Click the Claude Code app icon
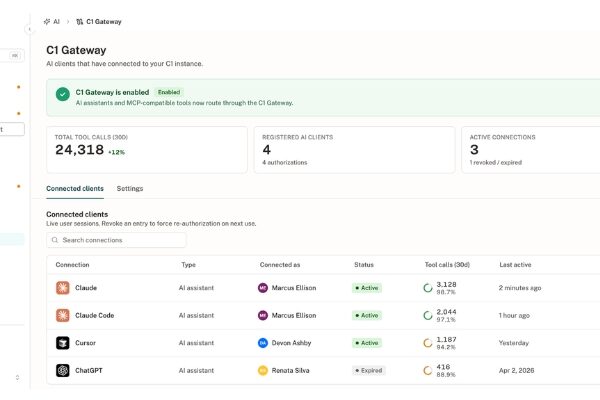Image resolution: width=600 pixels, height=400 pixels. (x=63, y=315)
